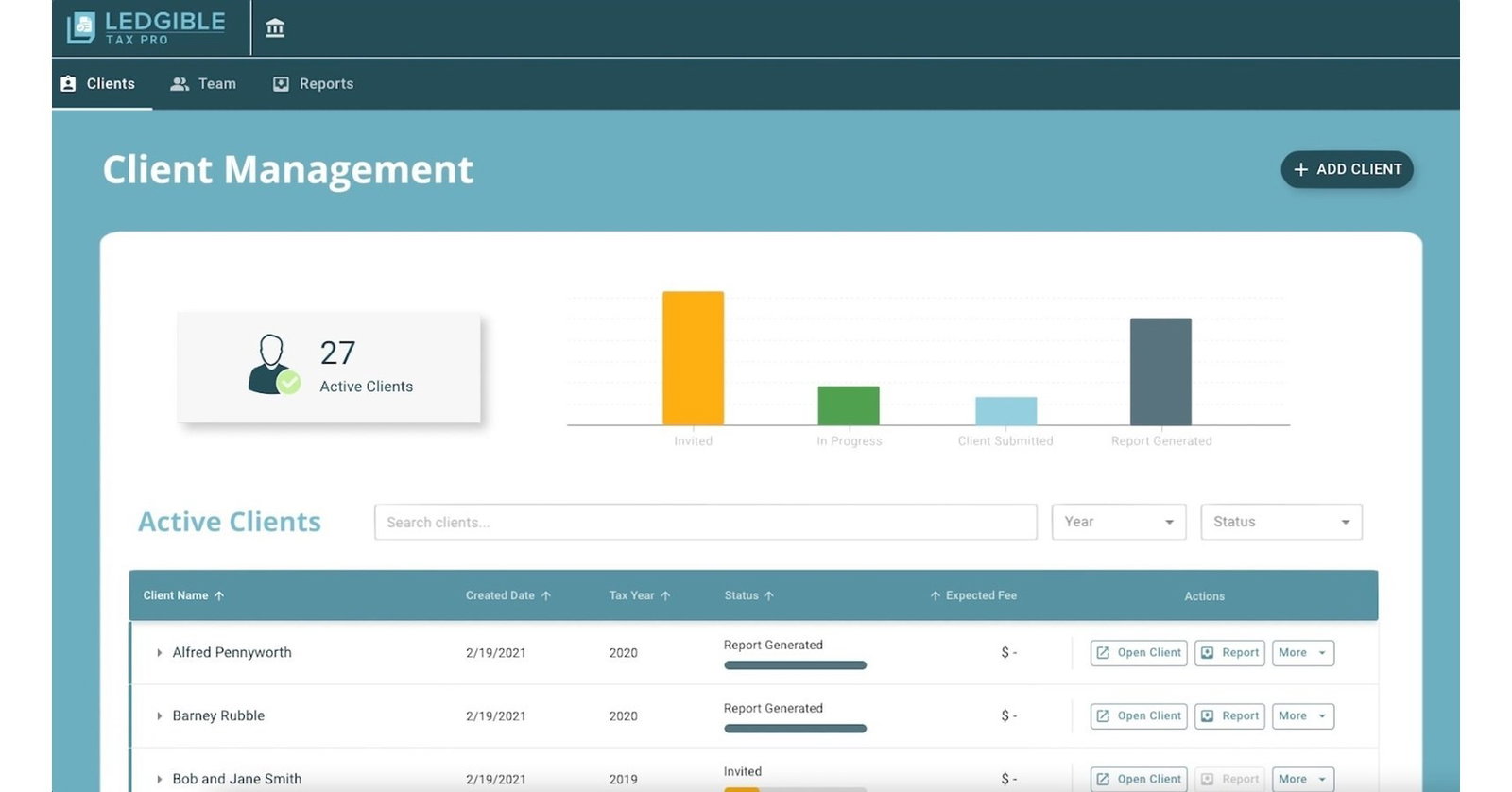Click Alfred Pennyworth's Report Generated progress bar

tap(795, 665)
